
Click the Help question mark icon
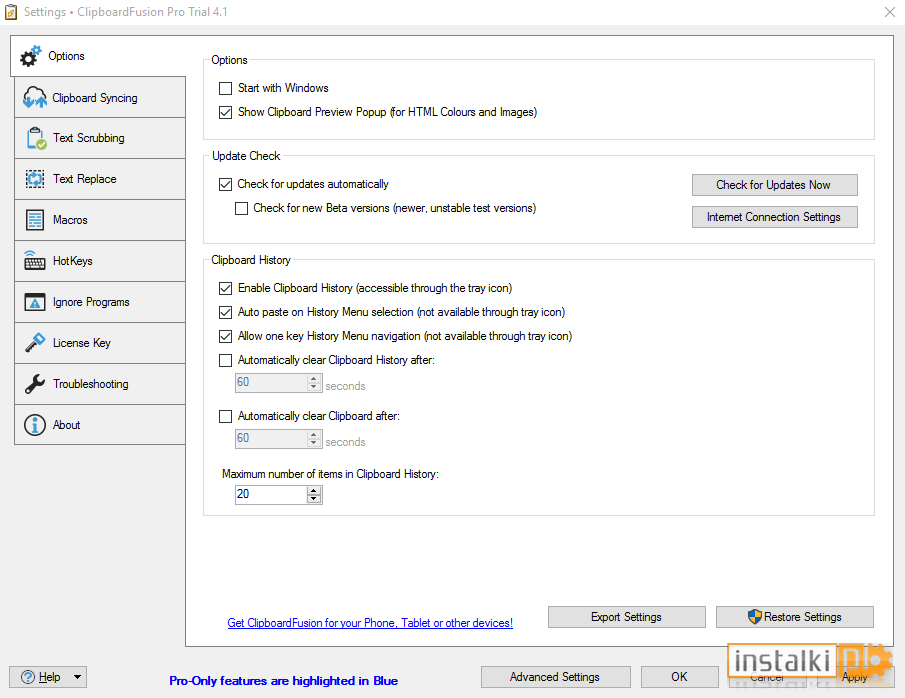click(28, 677)
